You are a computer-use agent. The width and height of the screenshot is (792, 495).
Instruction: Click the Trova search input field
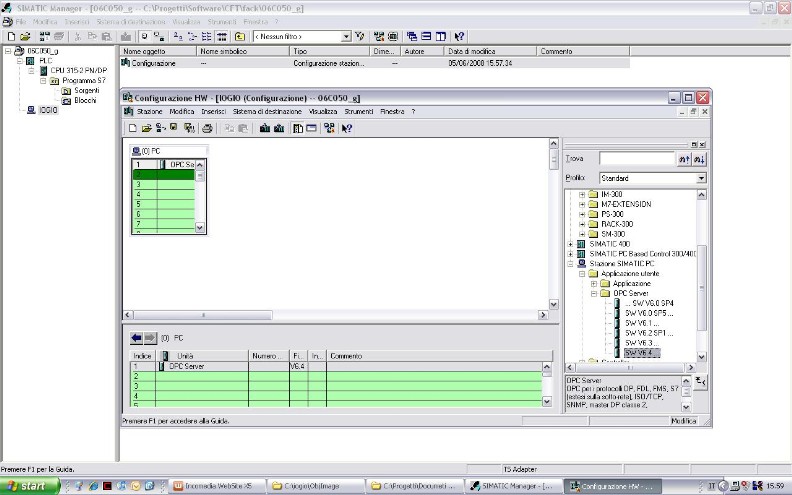click(637, 159)
